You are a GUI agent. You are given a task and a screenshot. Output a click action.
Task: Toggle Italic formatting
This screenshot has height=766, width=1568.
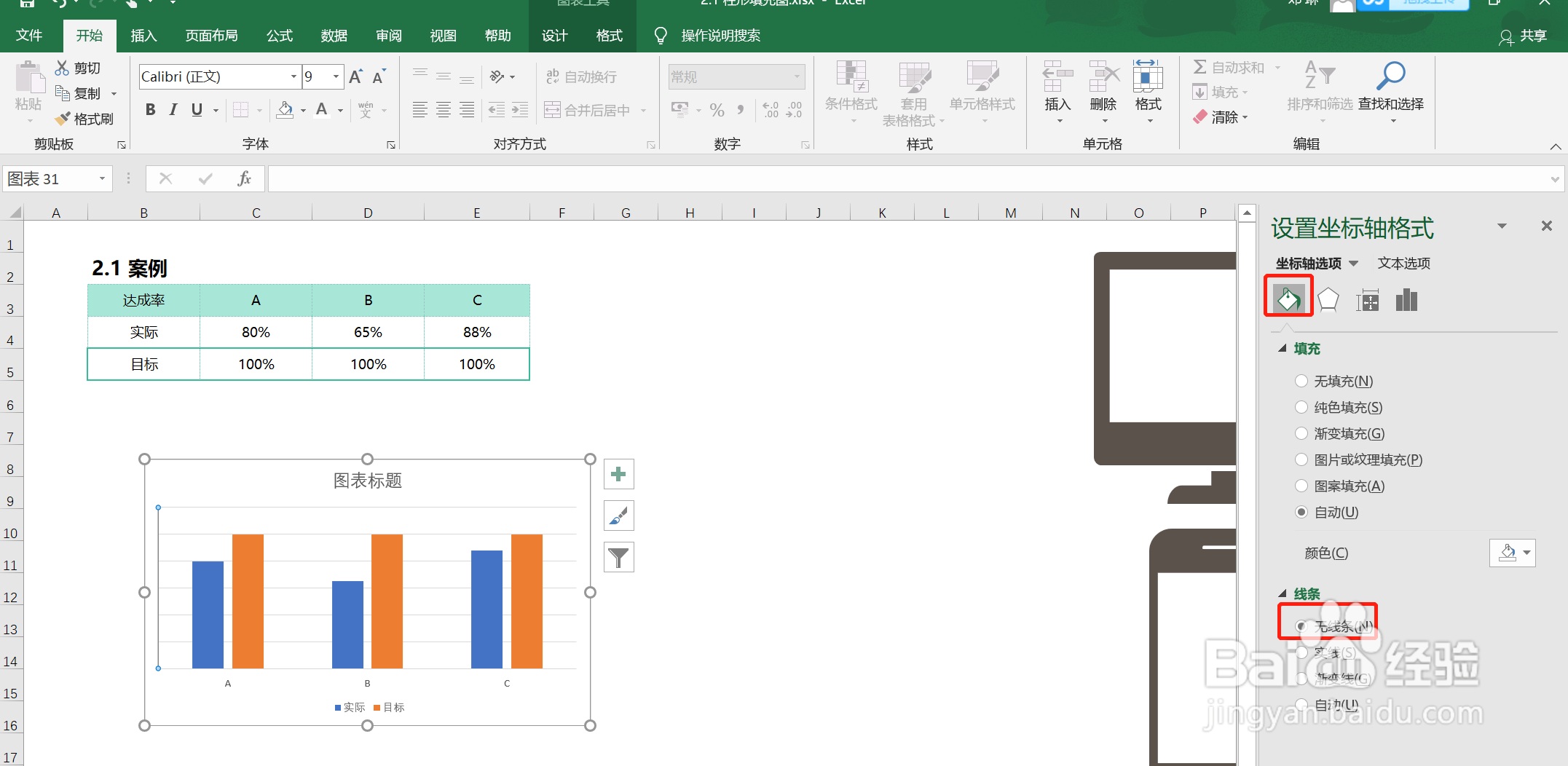point(173,110)
